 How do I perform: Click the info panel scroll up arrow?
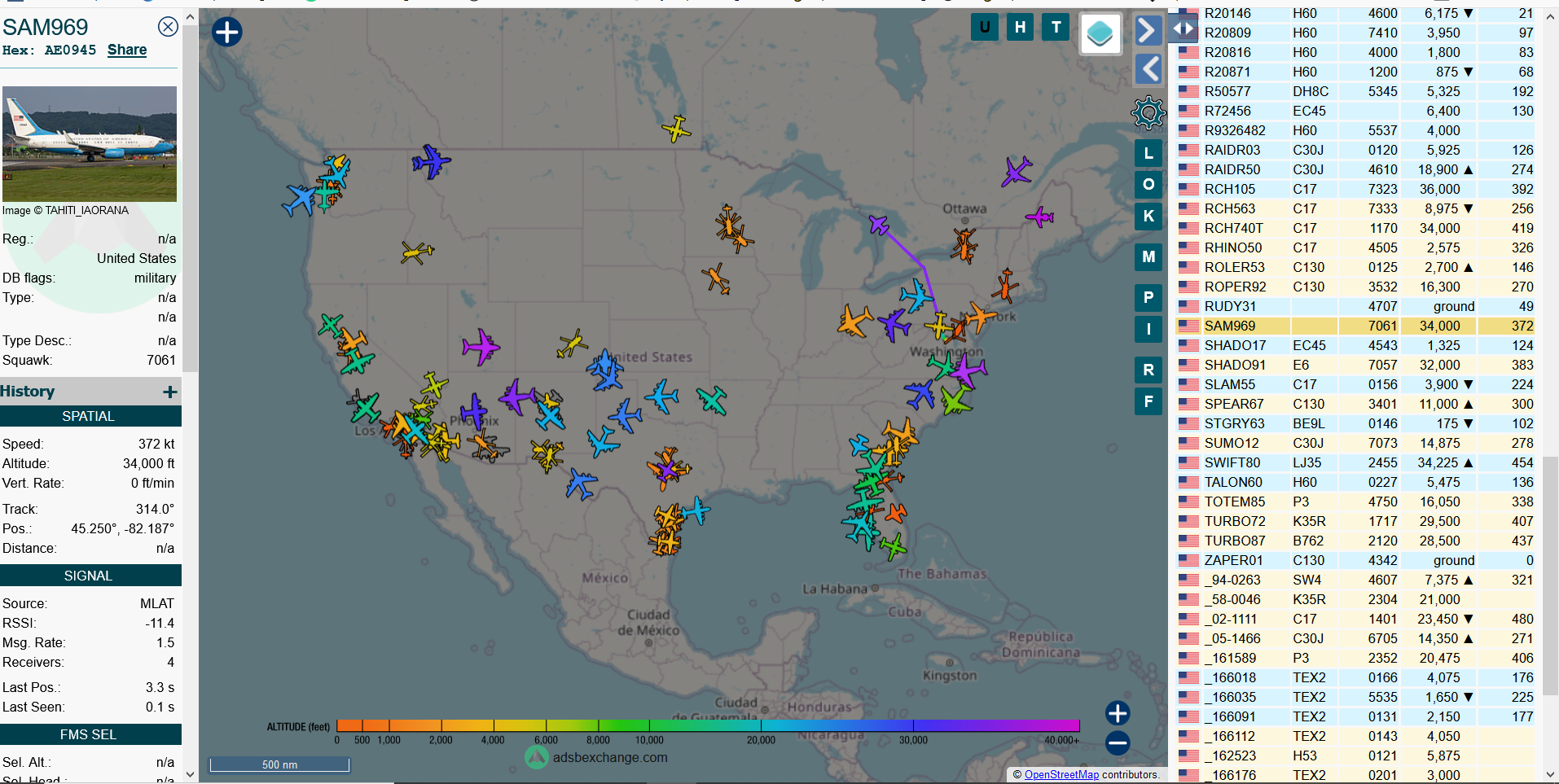coord(190,16)
